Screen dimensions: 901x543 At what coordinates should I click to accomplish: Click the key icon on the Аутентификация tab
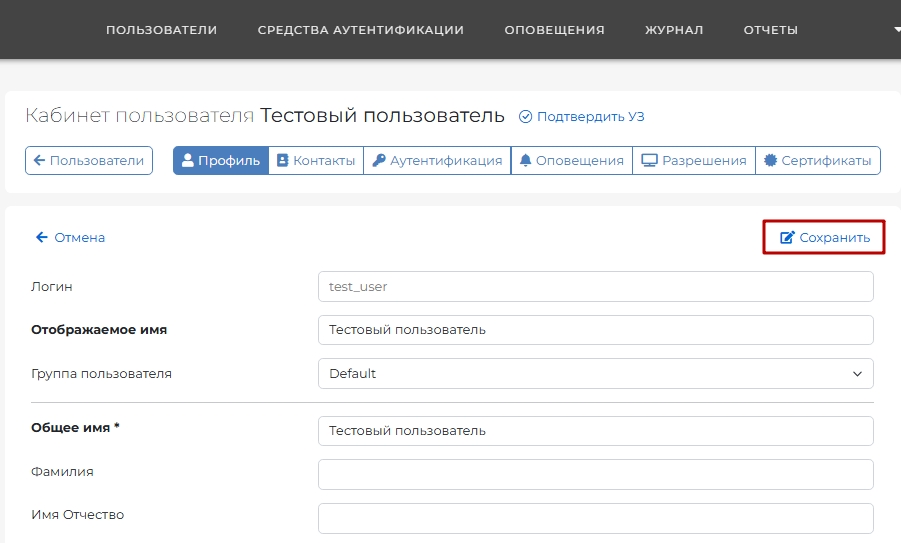point(379,160)
